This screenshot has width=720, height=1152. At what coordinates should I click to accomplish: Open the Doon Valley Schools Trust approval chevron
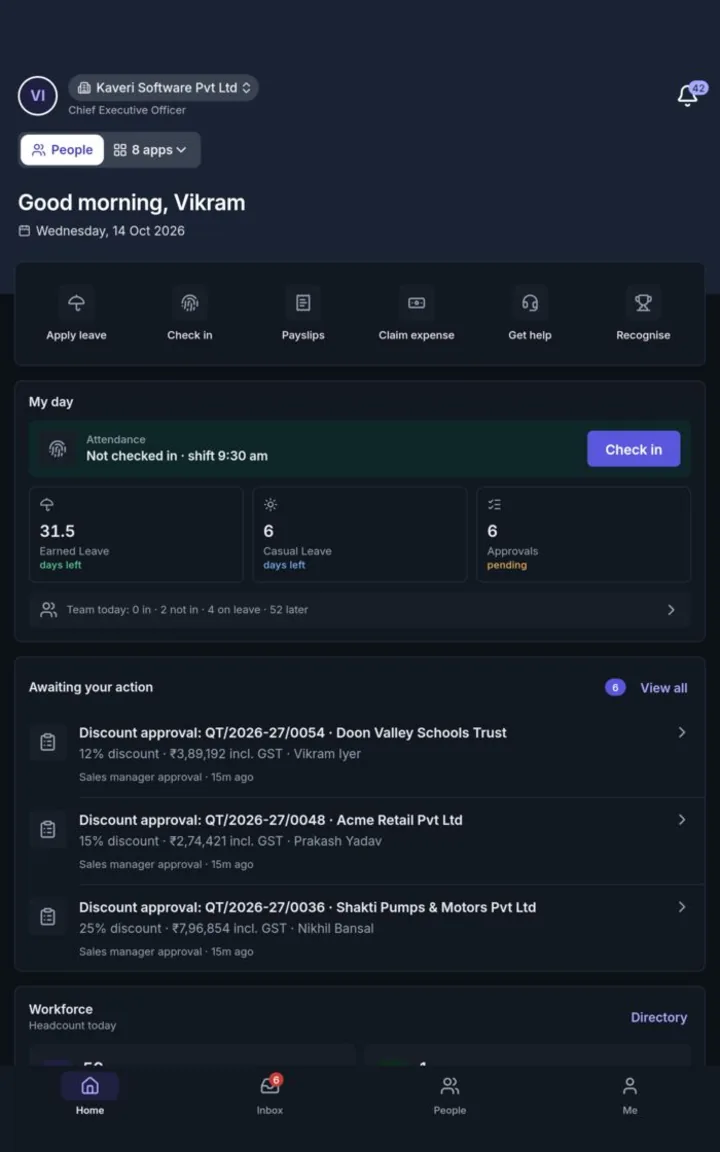pyautogui.click(x=682, y=732)
